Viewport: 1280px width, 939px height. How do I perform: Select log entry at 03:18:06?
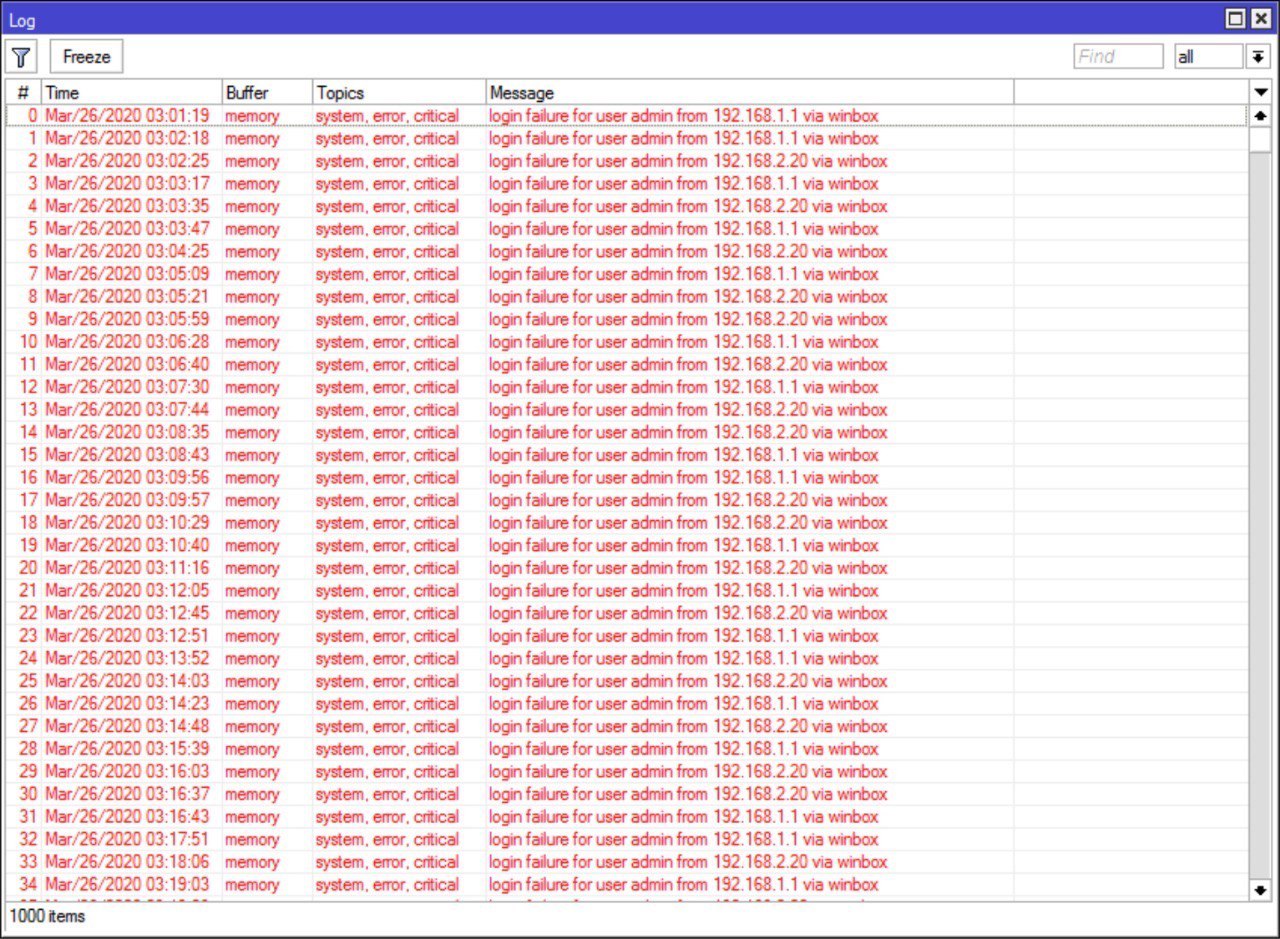627,862
